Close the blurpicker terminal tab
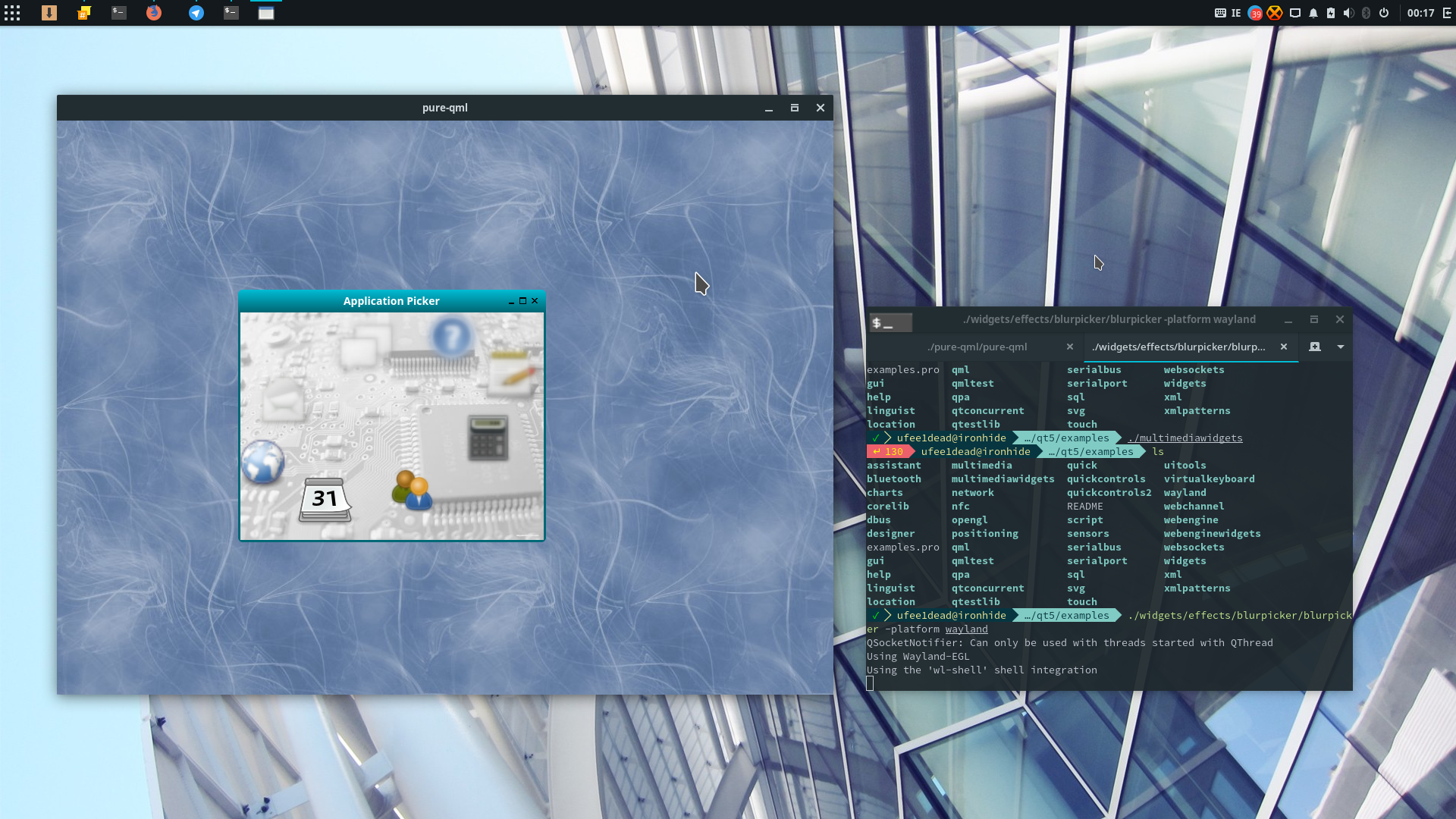 point(1284,347)
